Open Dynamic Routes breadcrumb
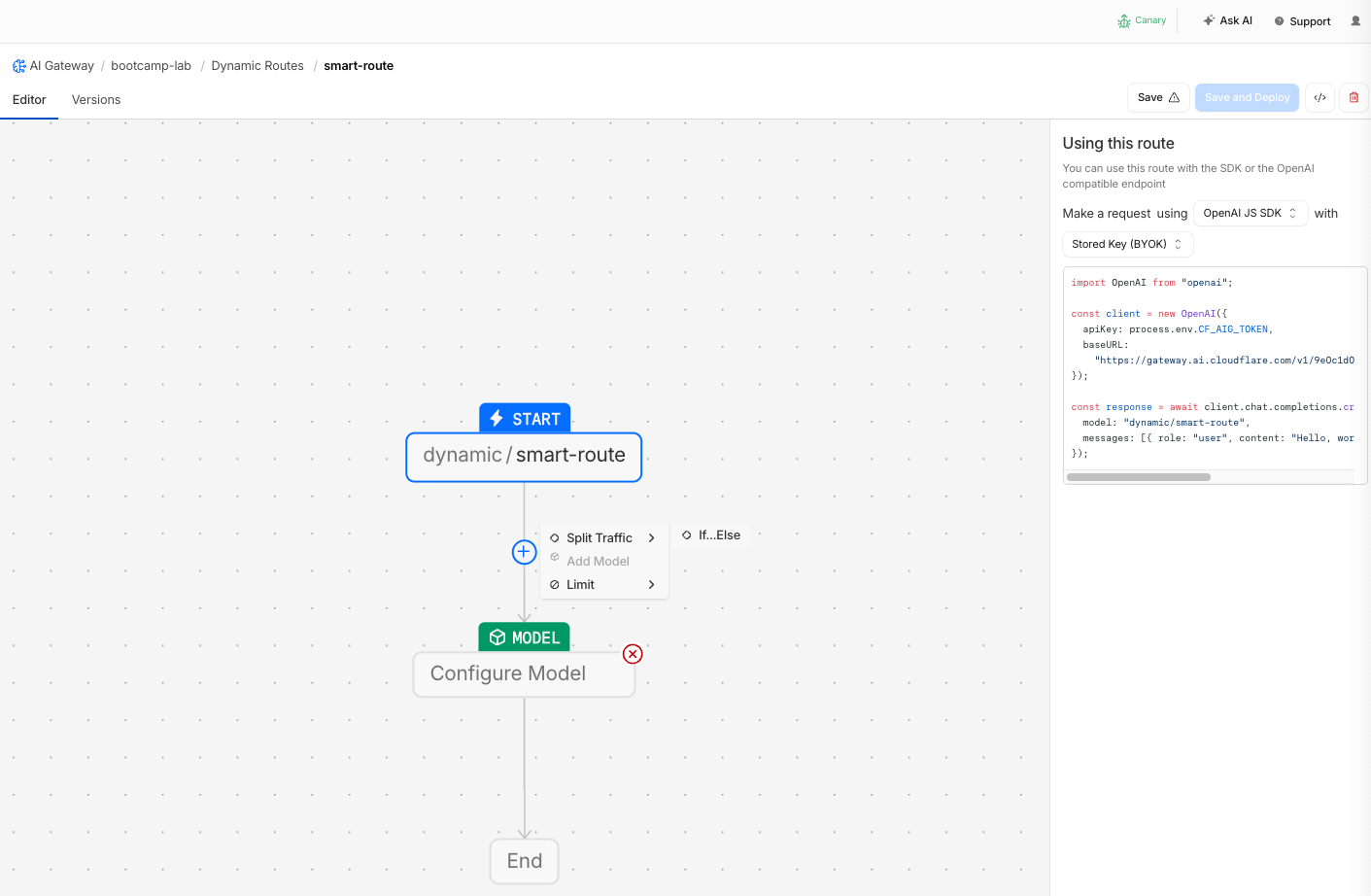Screen dimensions: 1371x896 pos(257,66)
